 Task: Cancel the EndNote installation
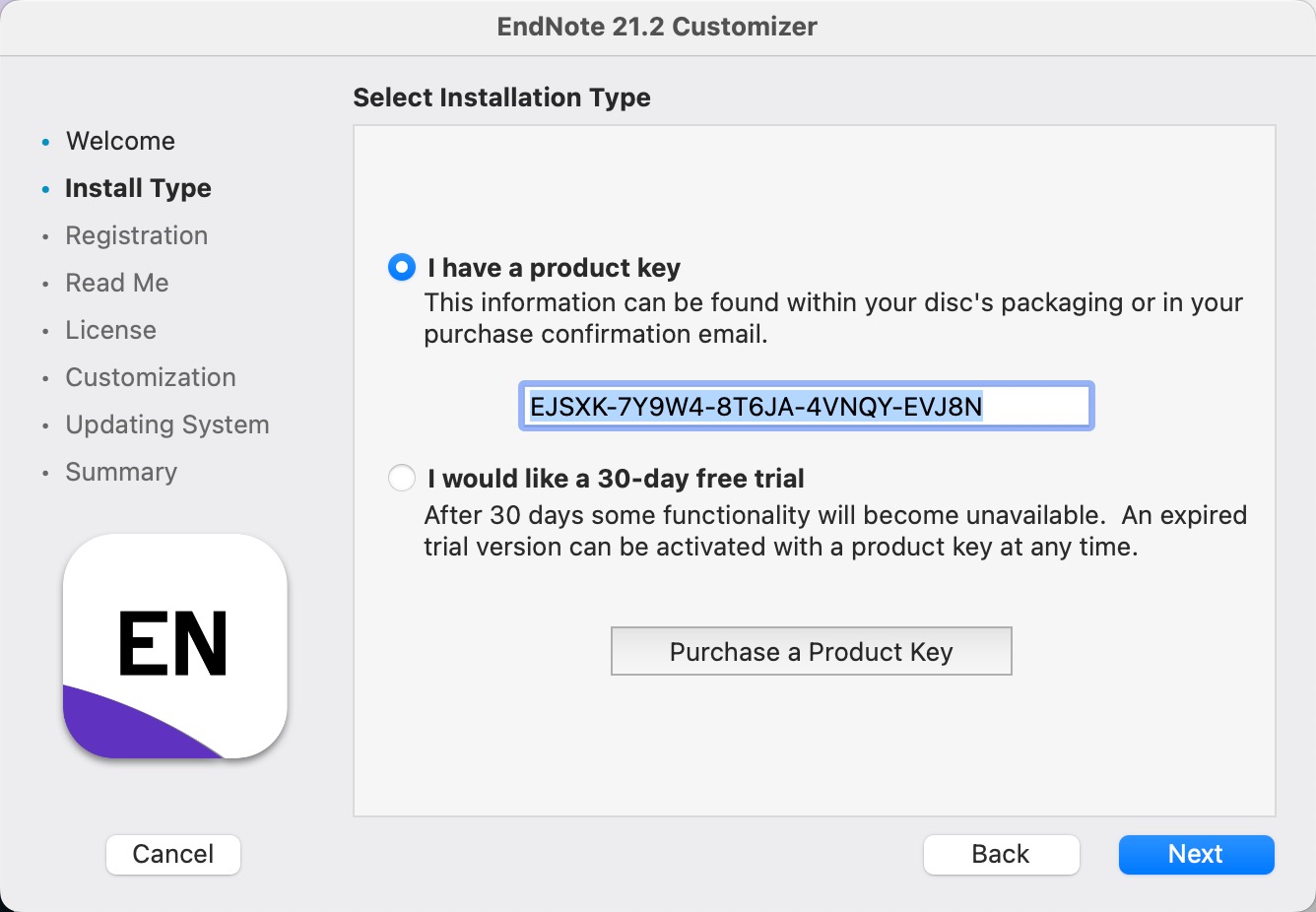click(x=173, y=854)
